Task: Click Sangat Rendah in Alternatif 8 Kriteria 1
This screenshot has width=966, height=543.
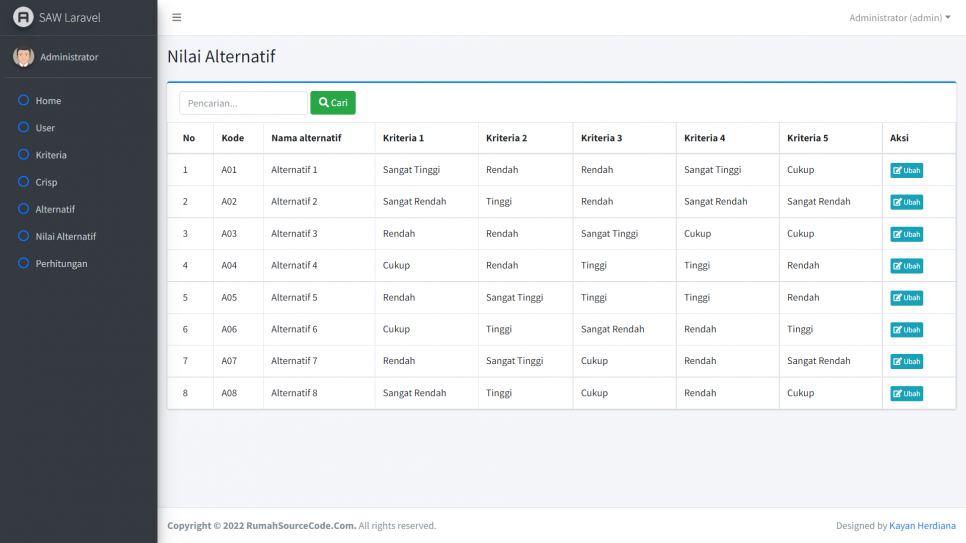Action: pyautogui.click(x=414, y=393)
